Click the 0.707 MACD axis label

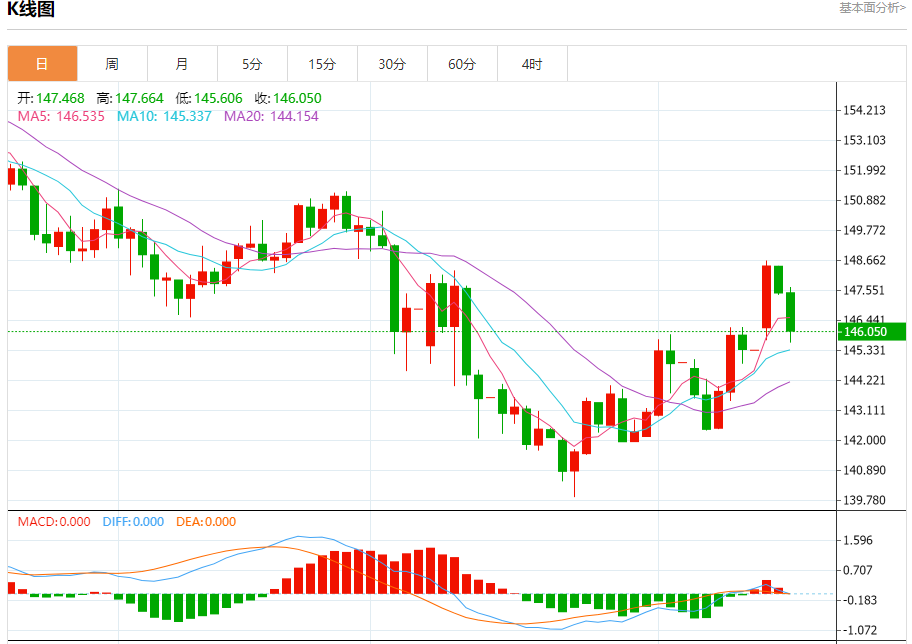(858, 570)
